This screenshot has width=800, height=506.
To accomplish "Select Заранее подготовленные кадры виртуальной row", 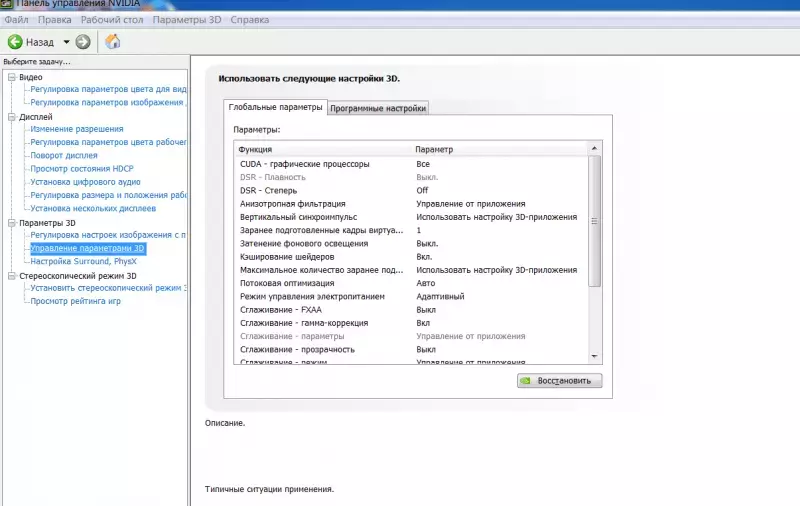I will coord(411,231).
